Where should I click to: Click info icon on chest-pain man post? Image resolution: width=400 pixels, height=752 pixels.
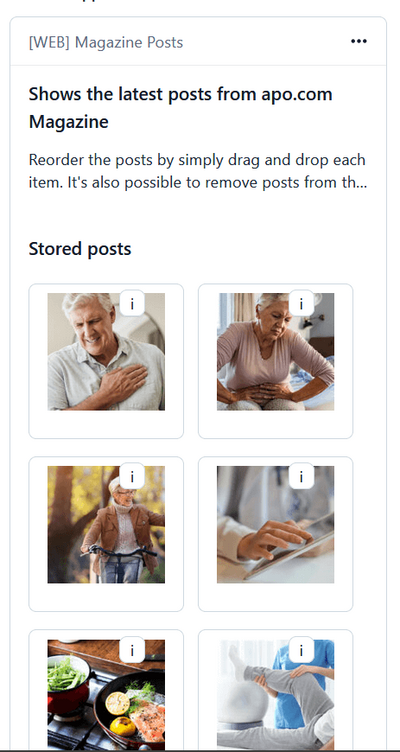(132, 304)
